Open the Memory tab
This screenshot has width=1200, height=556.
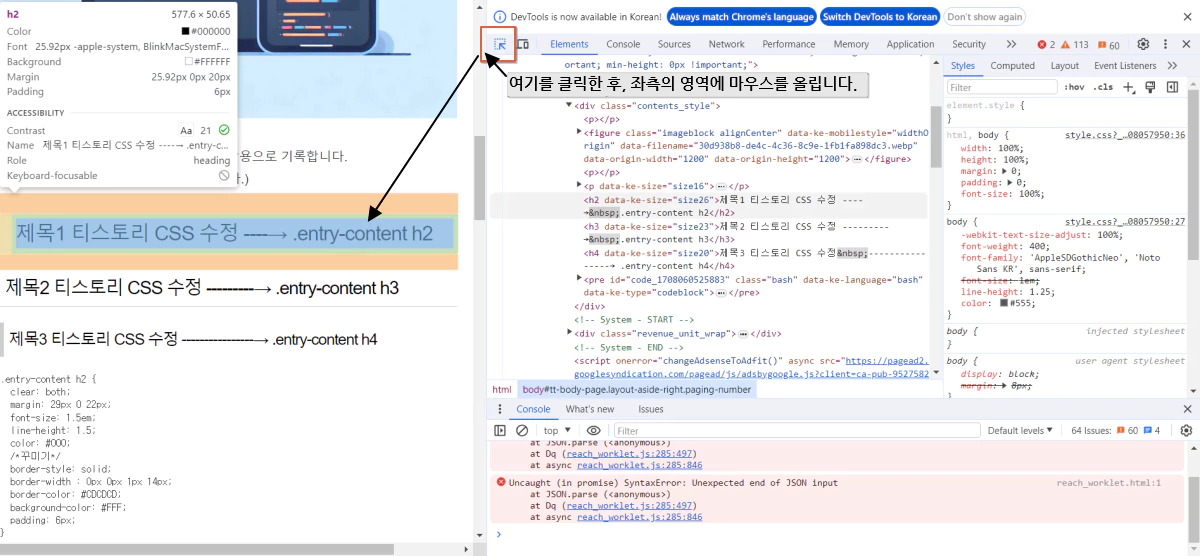851,44
